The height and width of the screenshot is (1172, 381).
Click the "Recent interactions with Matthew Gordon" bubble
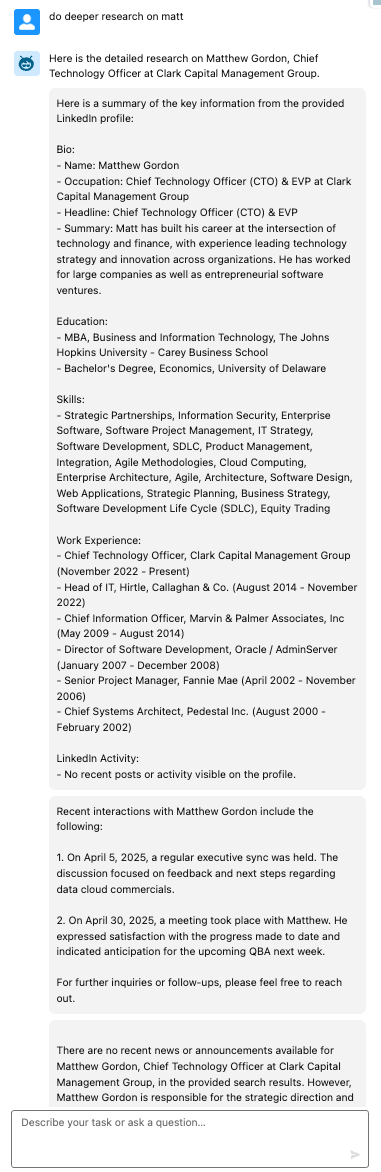(208, 905)
